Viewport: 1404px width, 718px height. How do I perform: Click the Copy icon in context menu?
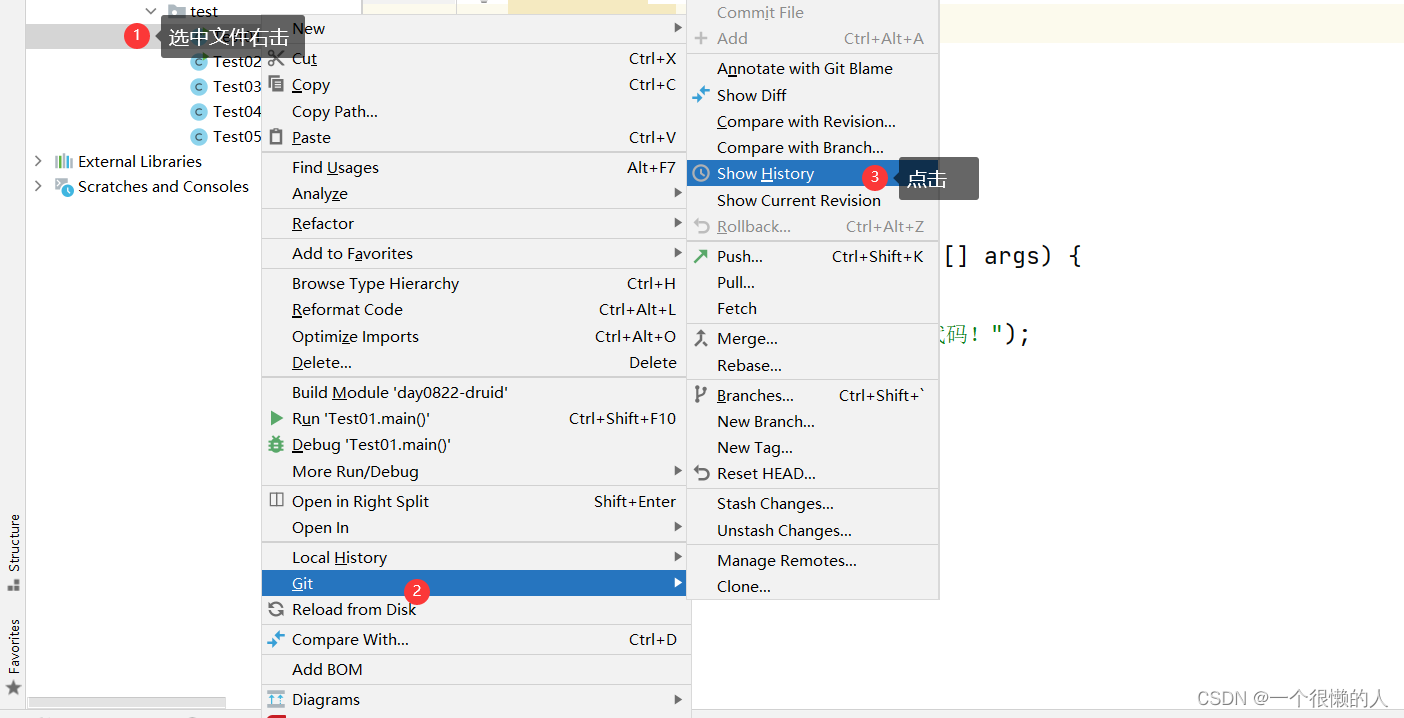tap(277, 85)
